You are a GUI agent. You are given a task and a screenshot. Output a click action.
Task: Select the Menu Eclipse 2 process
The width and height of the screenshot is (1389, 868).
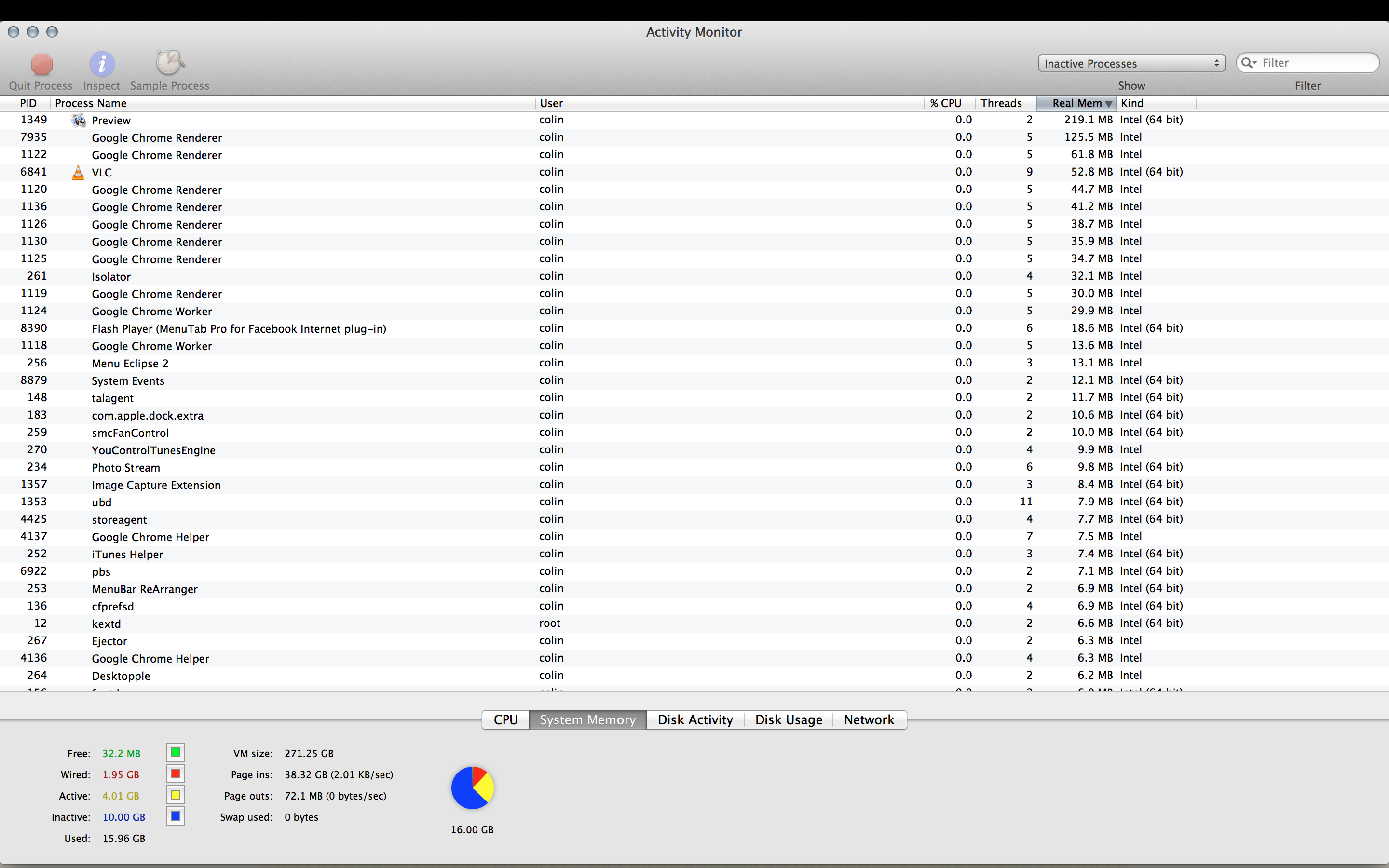click(x=694, y=363)
